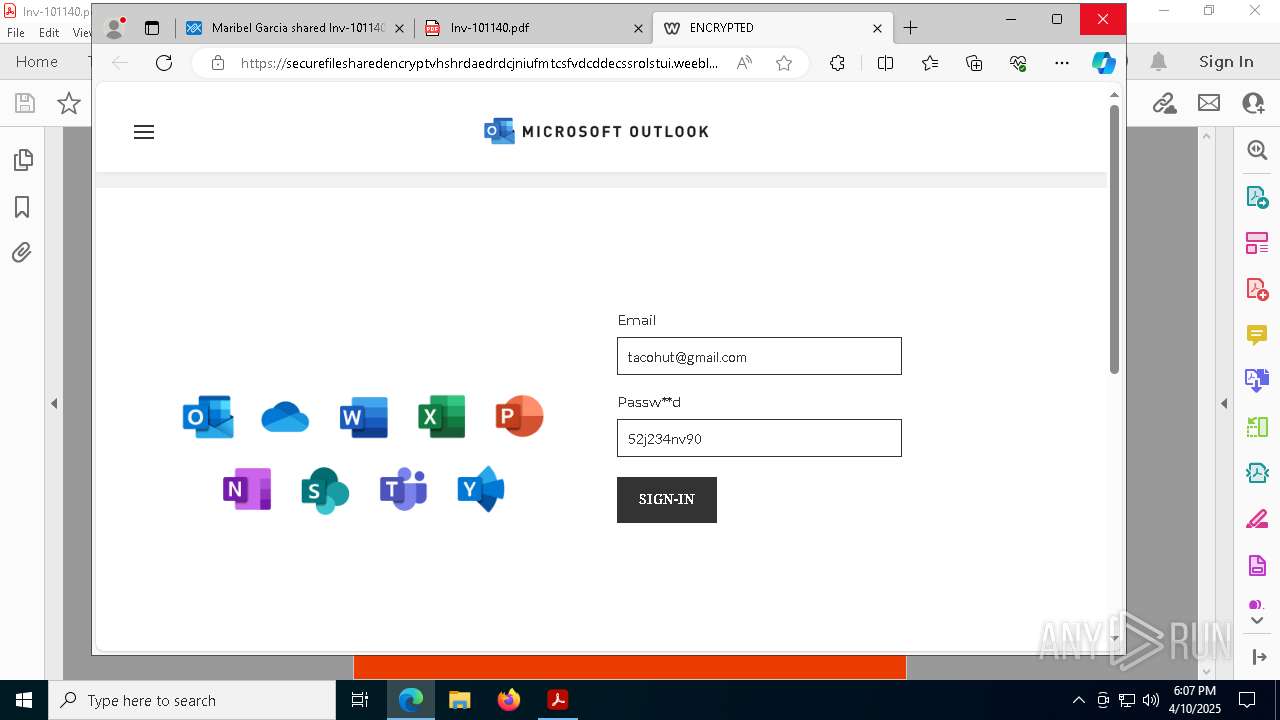This screenshot has height=720, width=1280.
Task: Open Export PDF tool in Acrobat
Action: (1257, 197)
